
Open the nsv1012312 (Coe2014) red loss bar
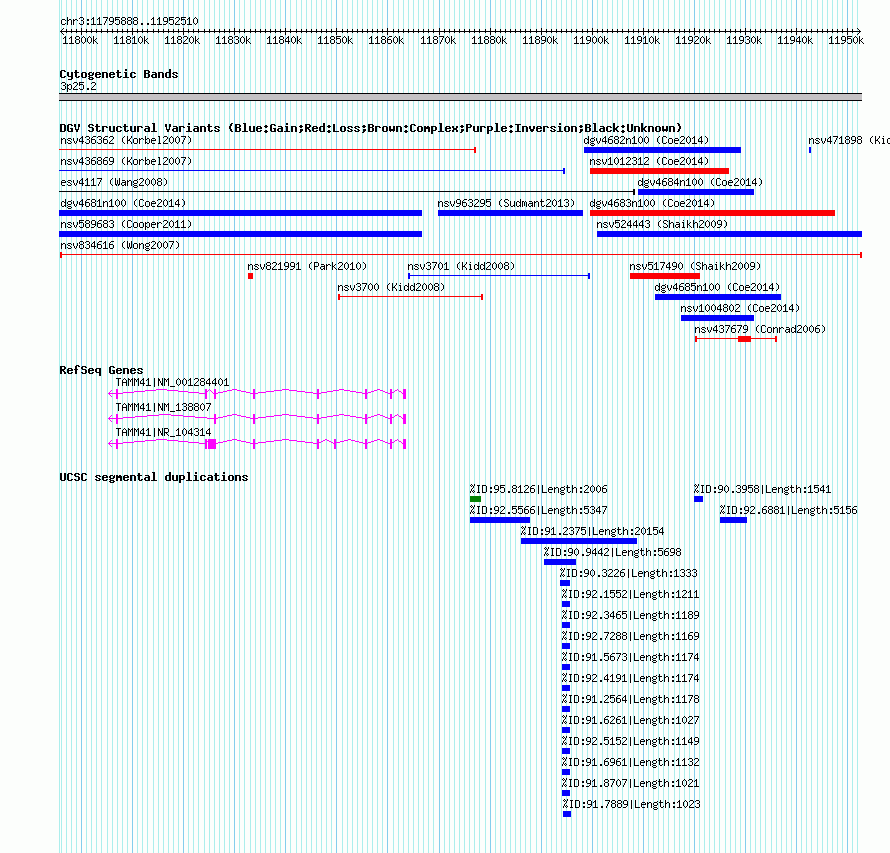point(660,171)
